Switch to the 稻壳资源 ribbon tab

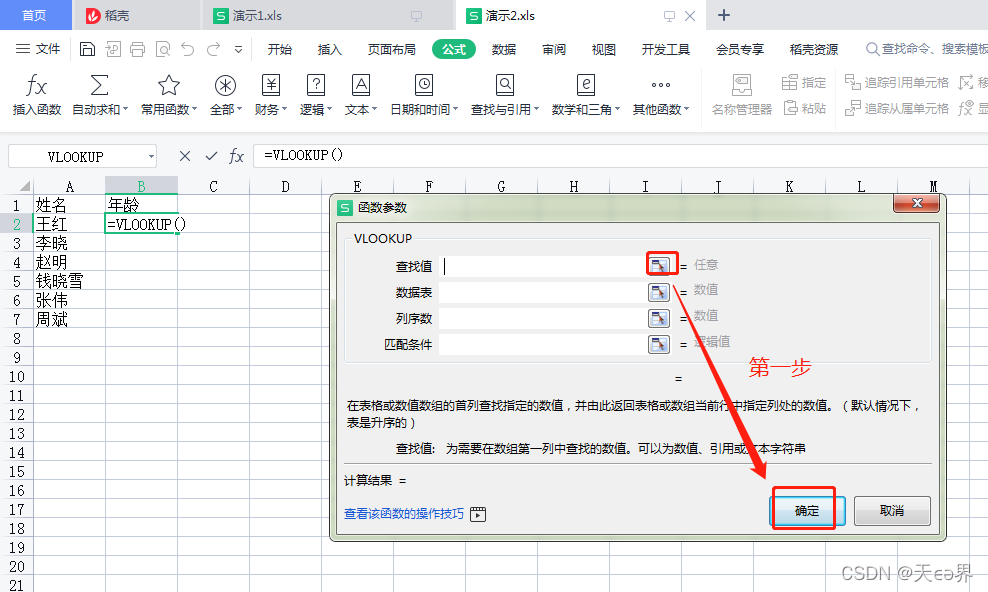click(x=814, y=49)
